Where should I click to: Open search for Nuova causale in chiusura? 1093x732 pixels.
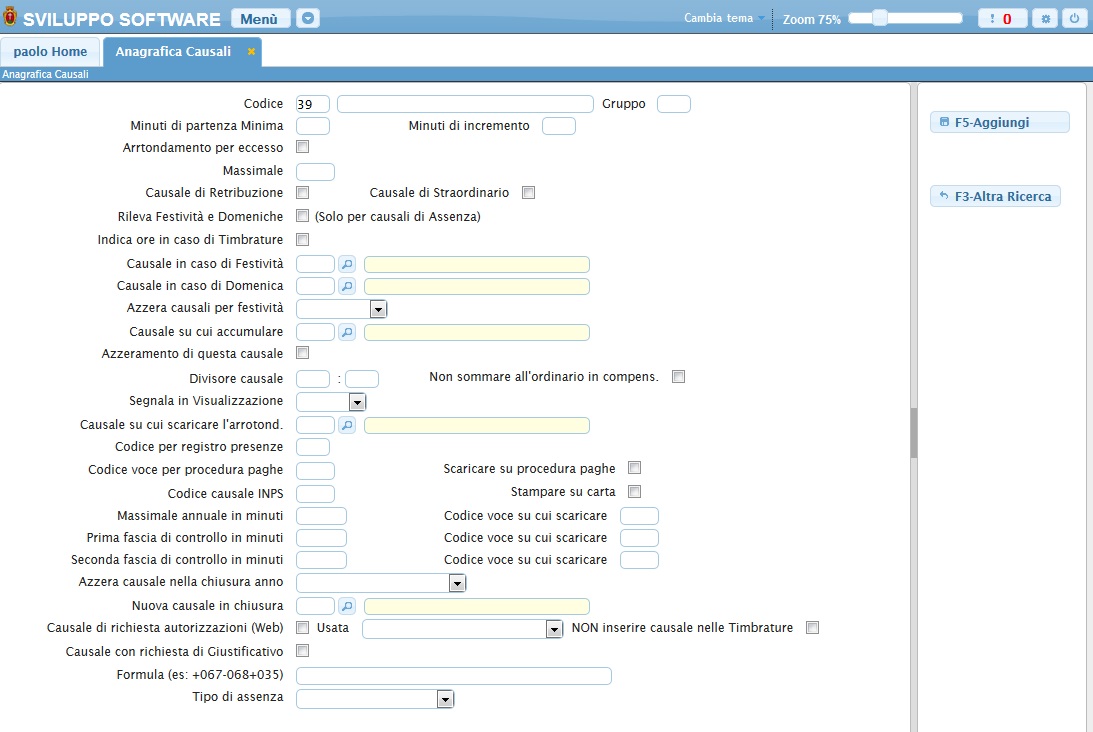pos(346,606)
